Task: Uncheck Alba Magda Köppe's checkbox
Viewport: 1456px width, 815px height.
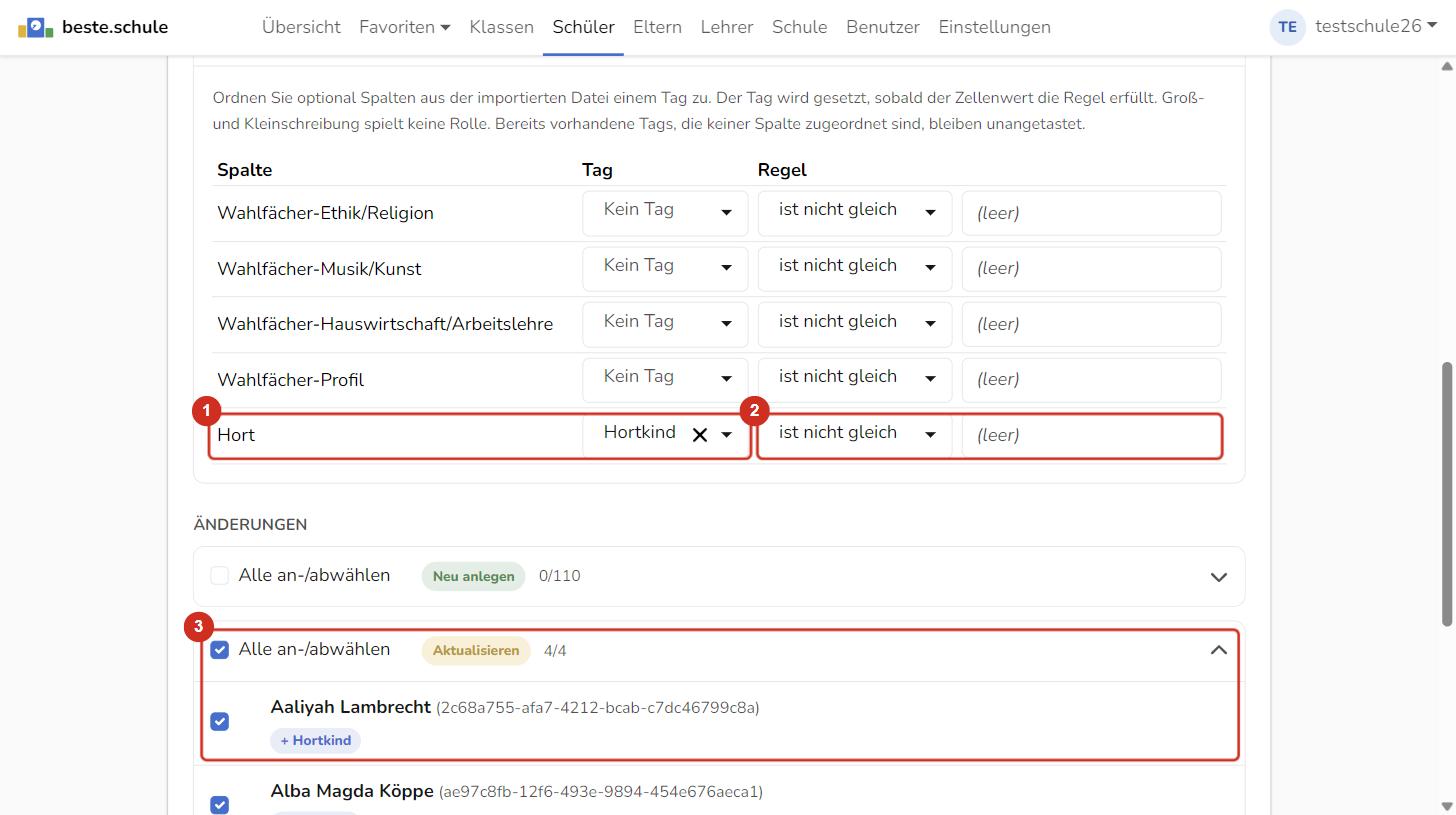Action: 220,804
